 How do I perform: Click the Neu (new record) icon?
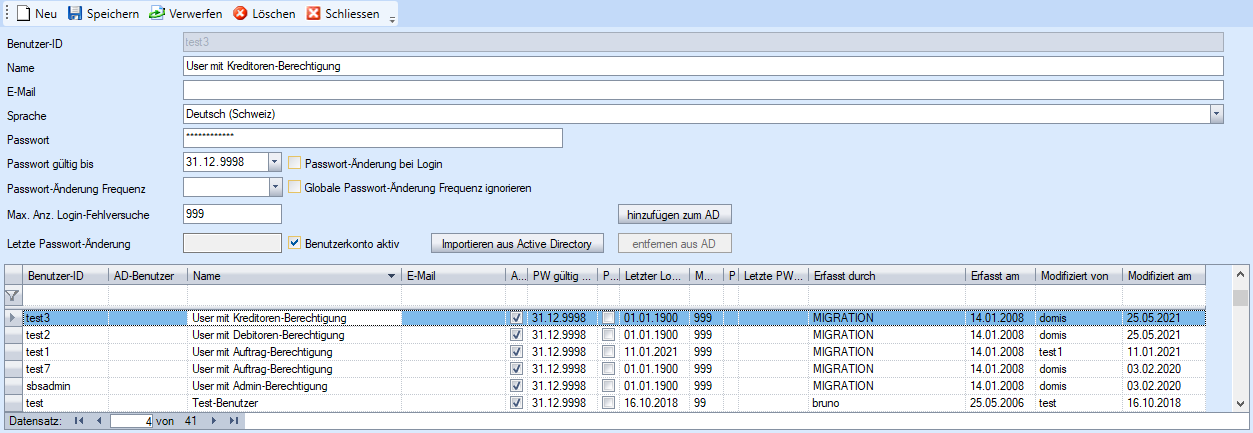click(x=22, y=14)
